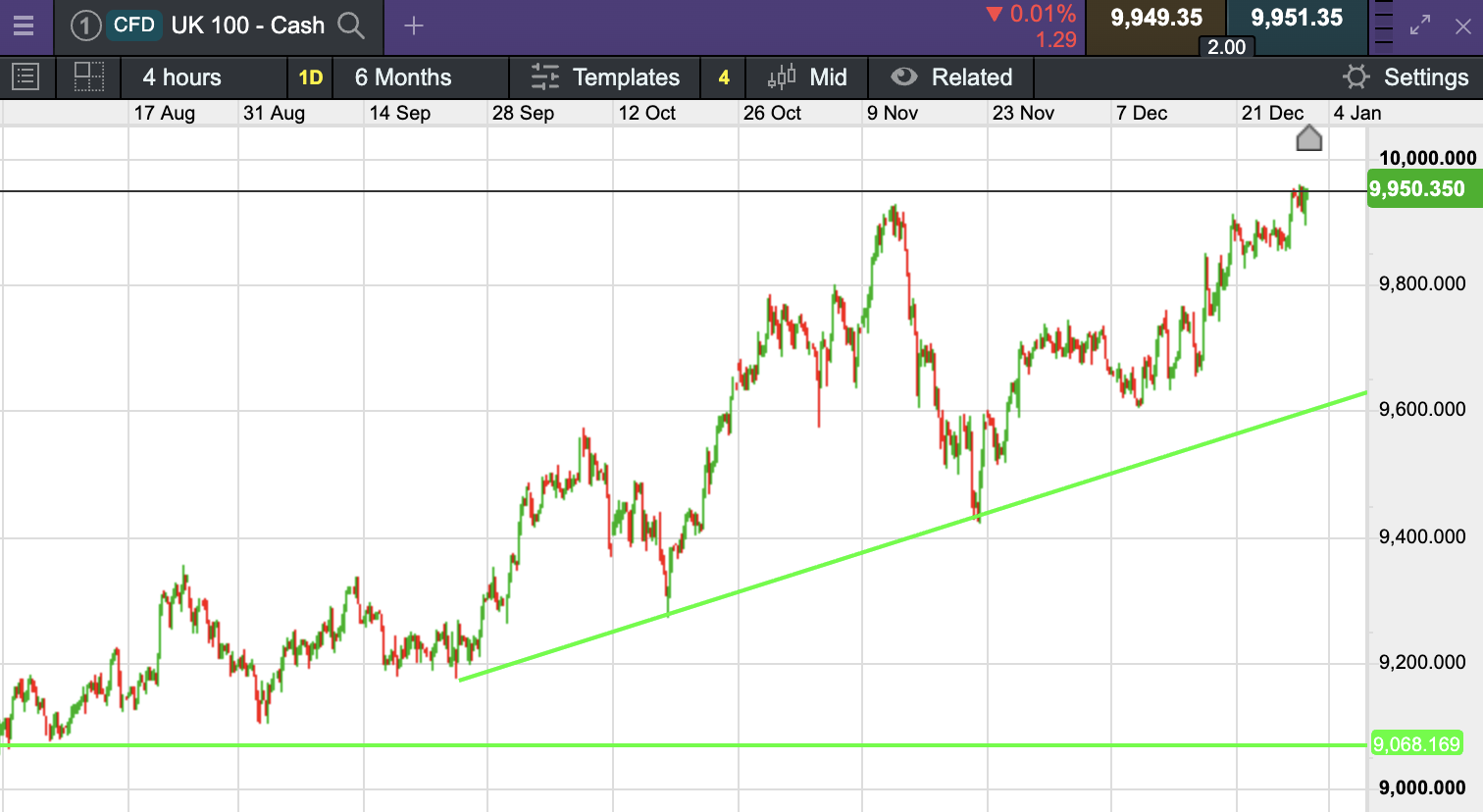This screenshot has height=812, width=1483.
Task: Click the magnifier search icon beside UK 100
Action: point(350,25)
